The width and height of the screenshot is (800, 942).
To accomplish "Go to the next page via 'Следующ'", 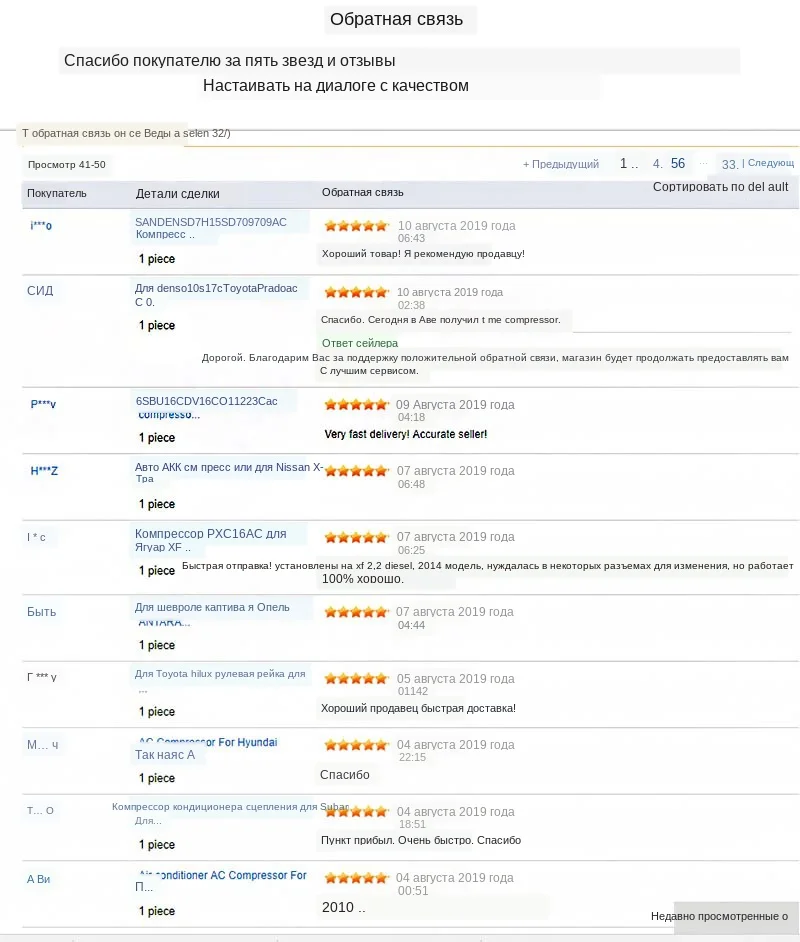I will pyautogui.click(x=770, y=163).
